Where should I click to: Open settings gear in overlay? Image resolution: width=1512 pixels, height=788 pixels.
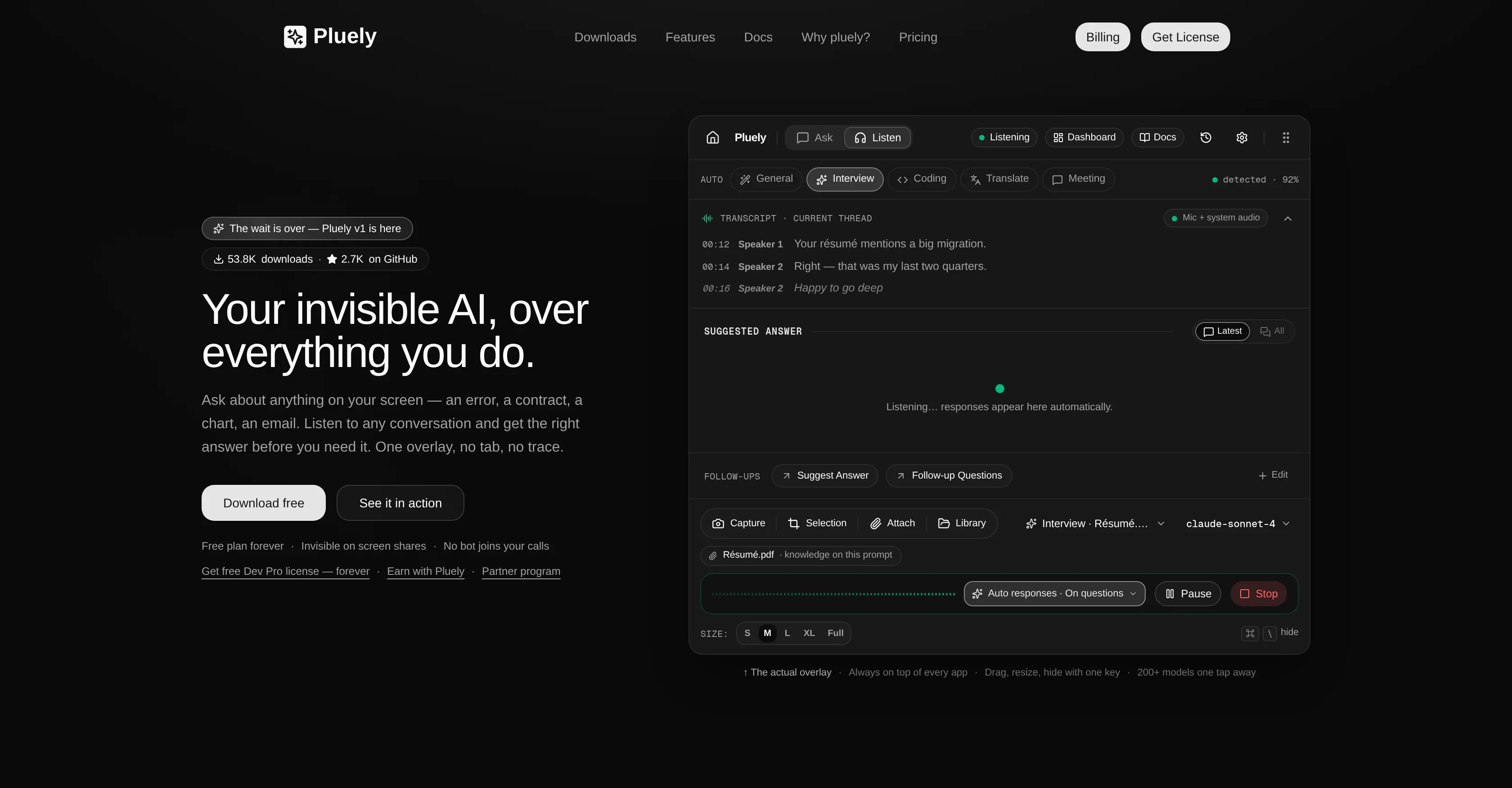pyautogui.click(x=1242, y=137)
